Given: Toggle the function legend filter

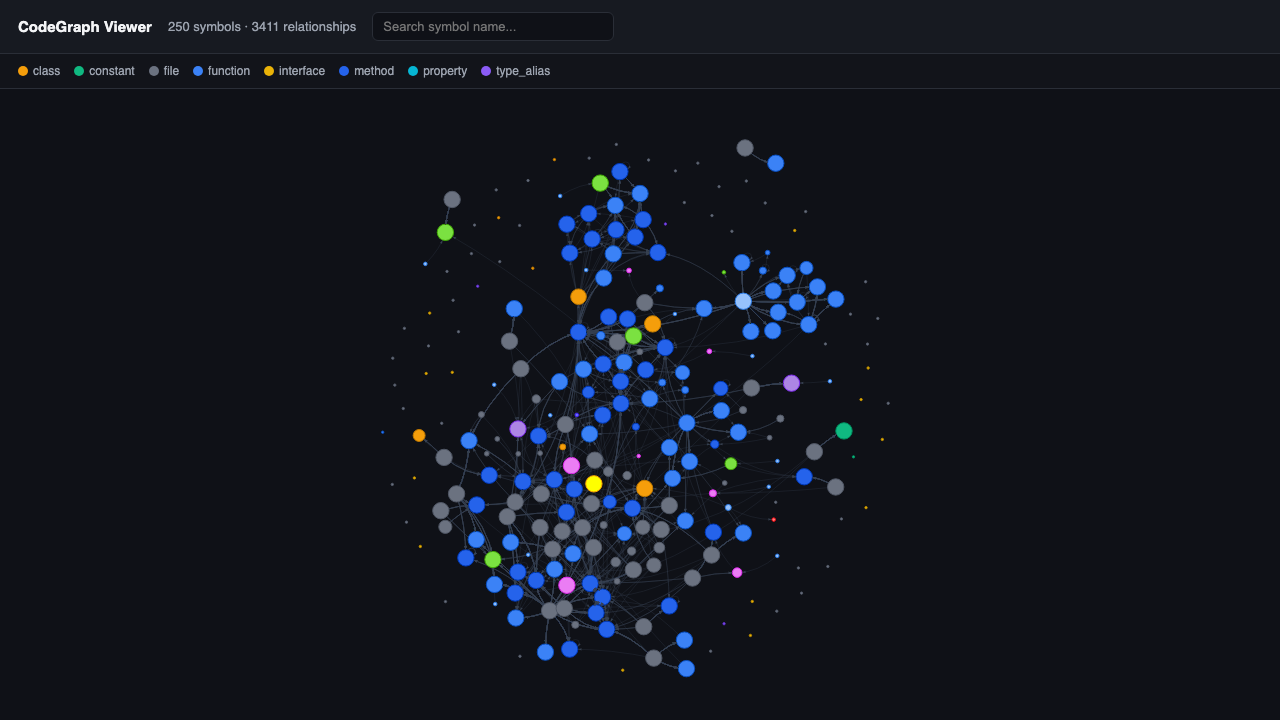Looking at the screenshot, I should tap(221, 71).
